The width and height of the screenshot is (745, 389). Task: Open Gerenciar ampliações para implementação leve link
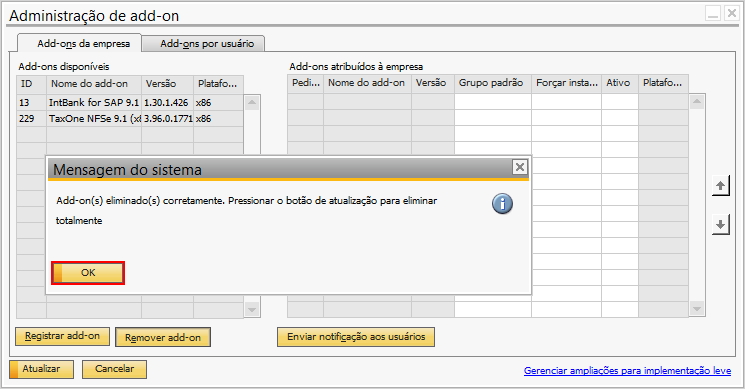627,370
